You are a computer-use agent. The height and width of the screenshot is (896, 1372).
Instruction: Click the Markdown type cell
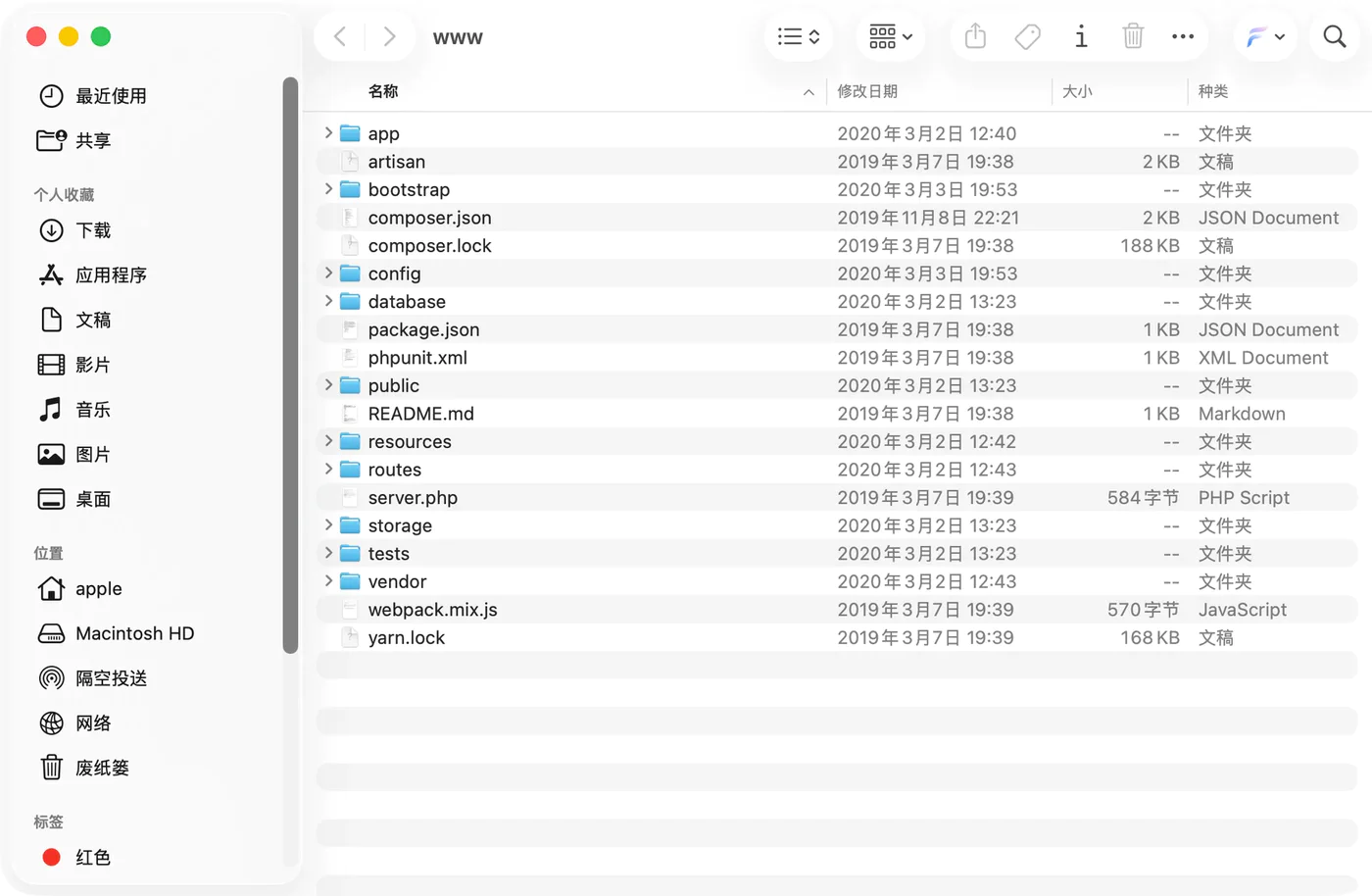point(1242,414)
